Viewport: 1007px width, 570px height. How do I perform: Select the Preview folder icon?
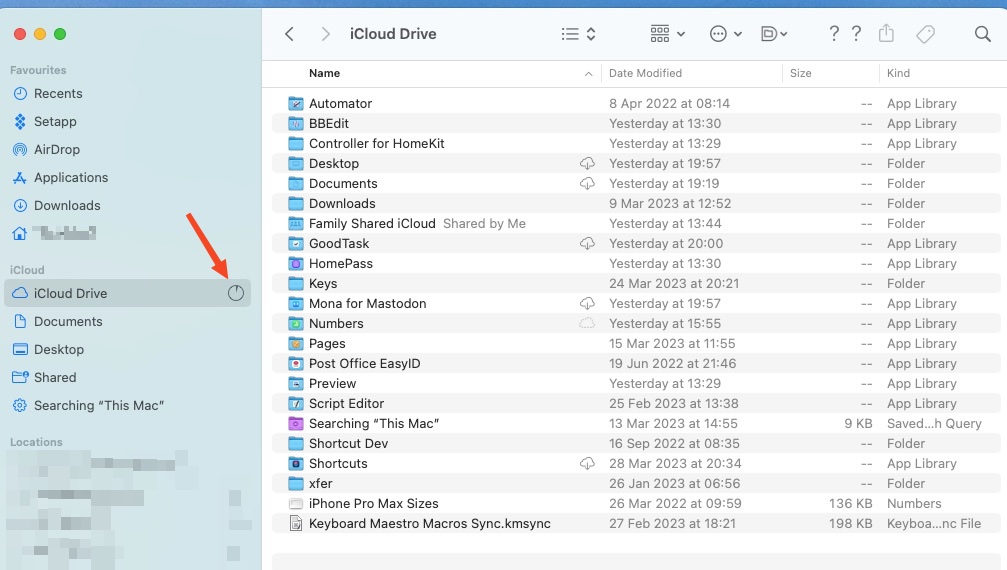(x=295, y=384)
